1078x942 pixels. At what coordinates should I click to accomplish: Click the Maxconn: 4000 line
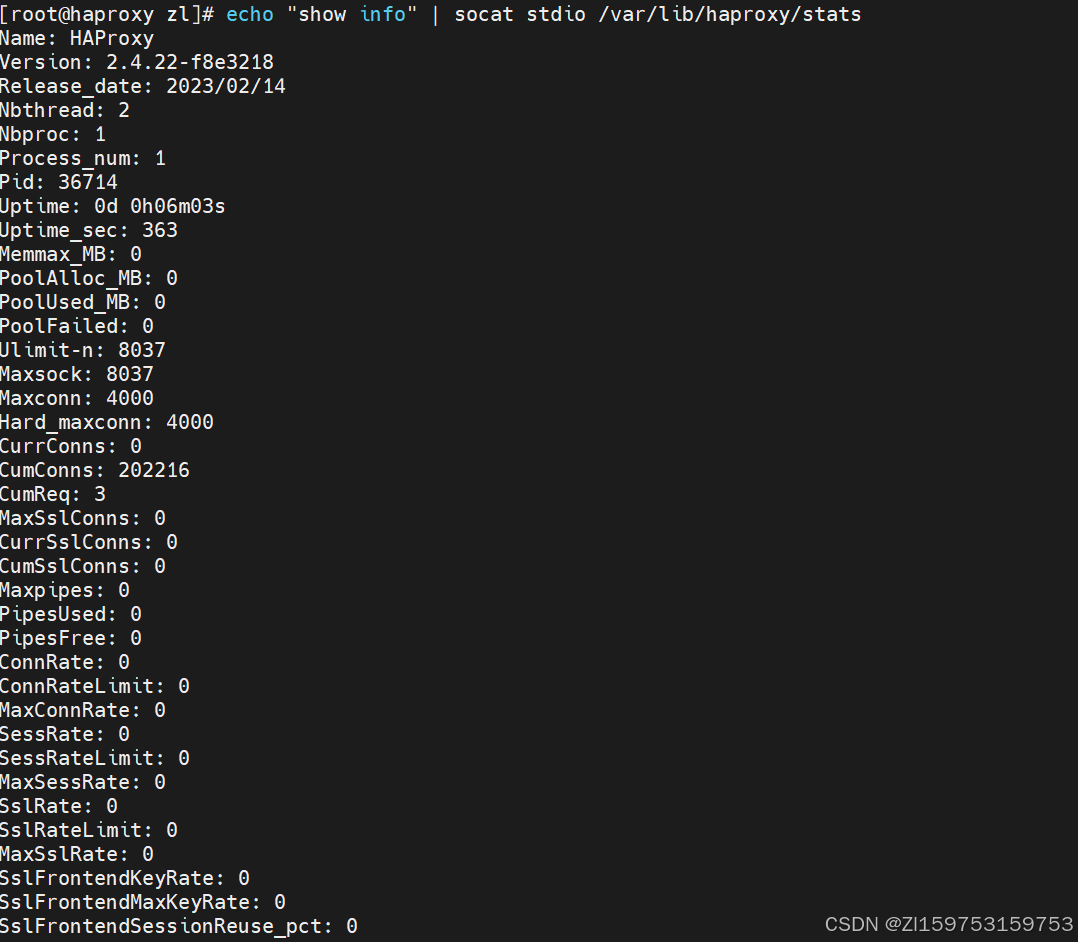[x=76, y=398]
